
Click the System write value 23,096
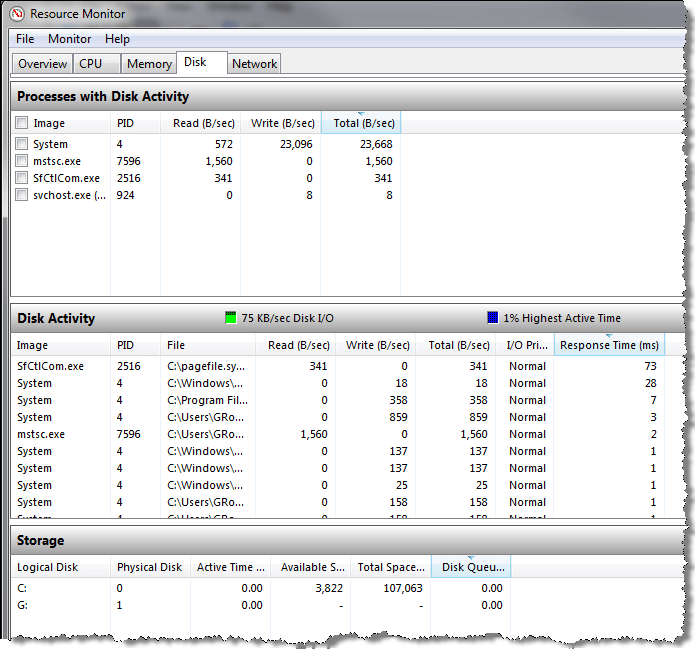296,144
